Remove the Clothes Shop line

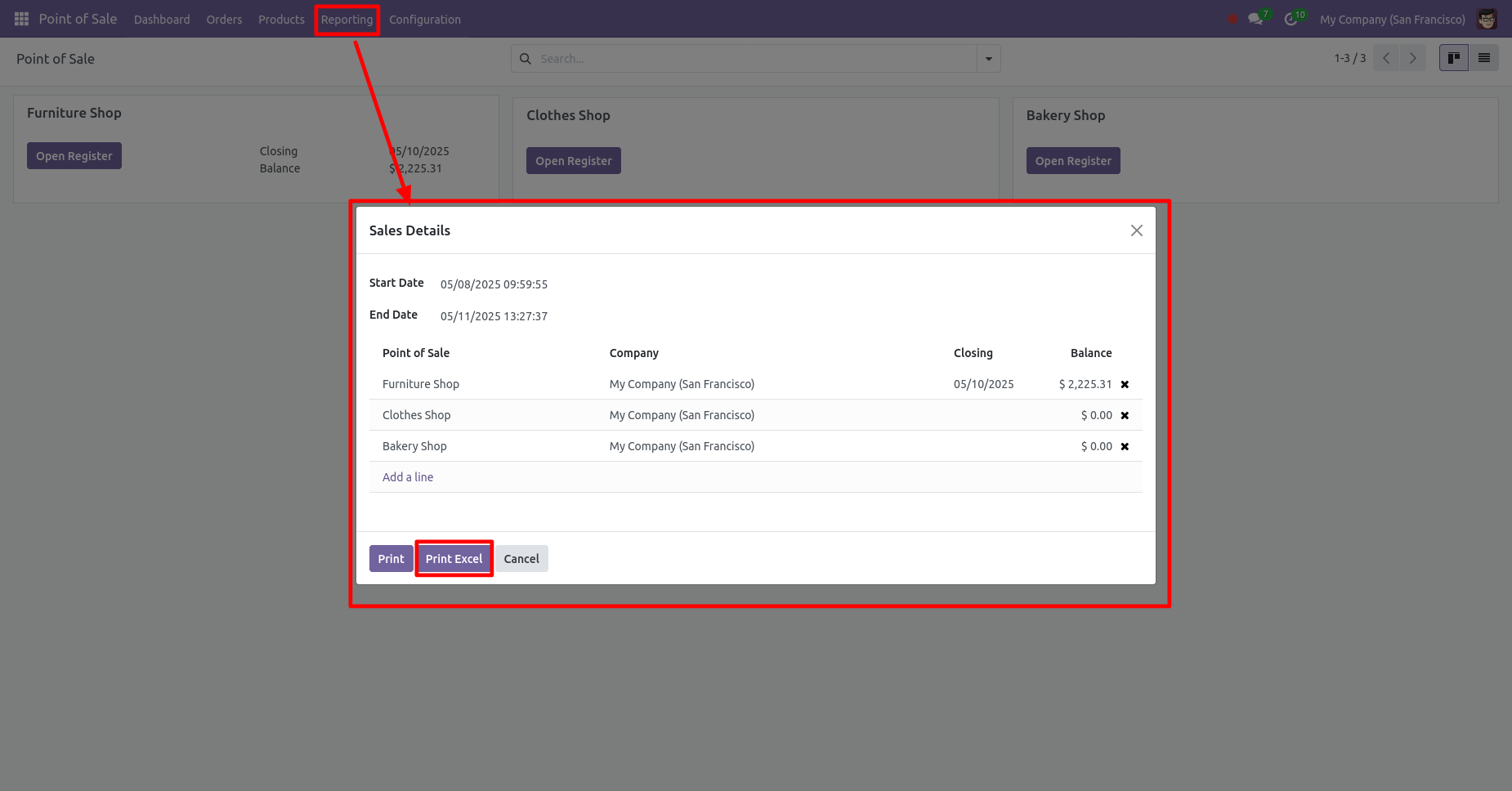[x=1125, y=415]
